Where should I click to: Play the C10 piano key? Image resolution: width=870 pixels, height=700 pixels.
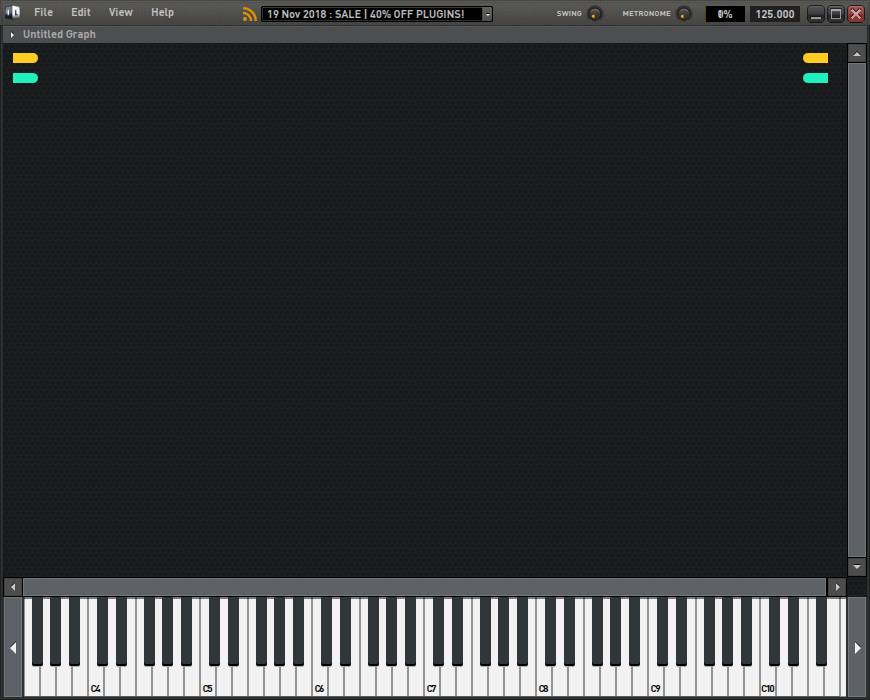tap(768, 683)
